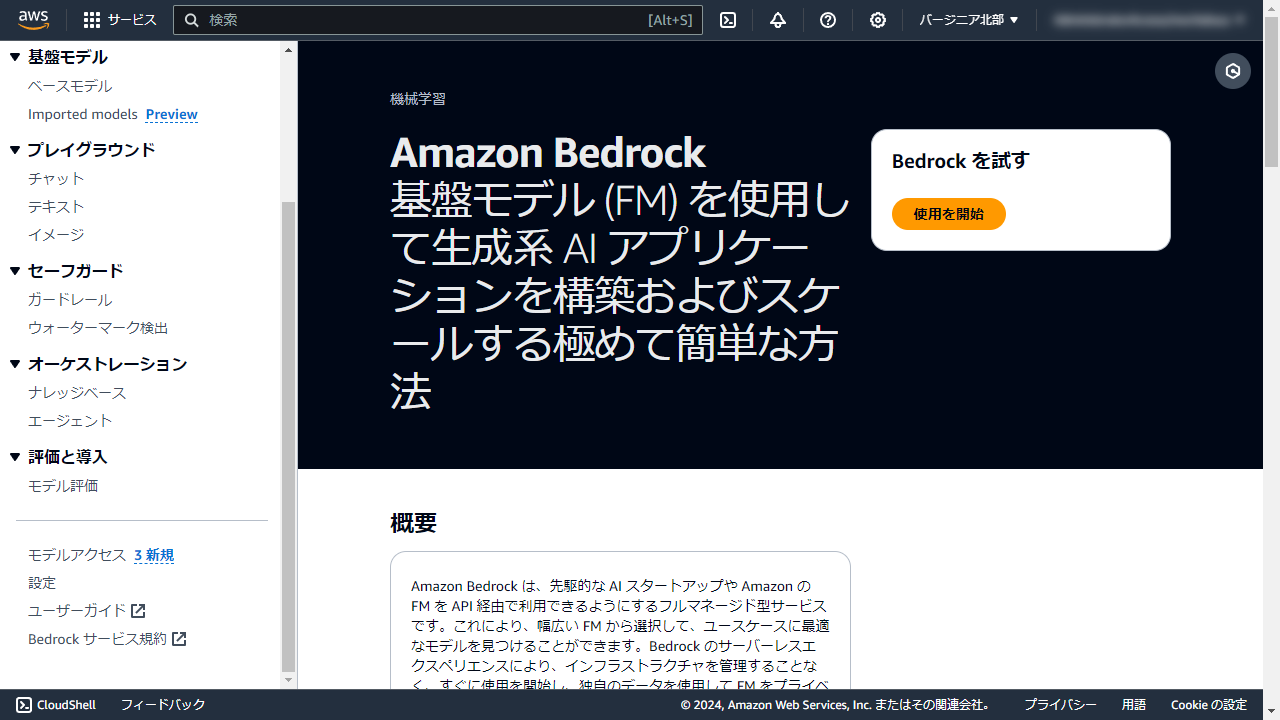1280x720 pixels.
Task: Click the main page scrollbar thumb
Action: pyautogui.click(x=1272, y=91)
